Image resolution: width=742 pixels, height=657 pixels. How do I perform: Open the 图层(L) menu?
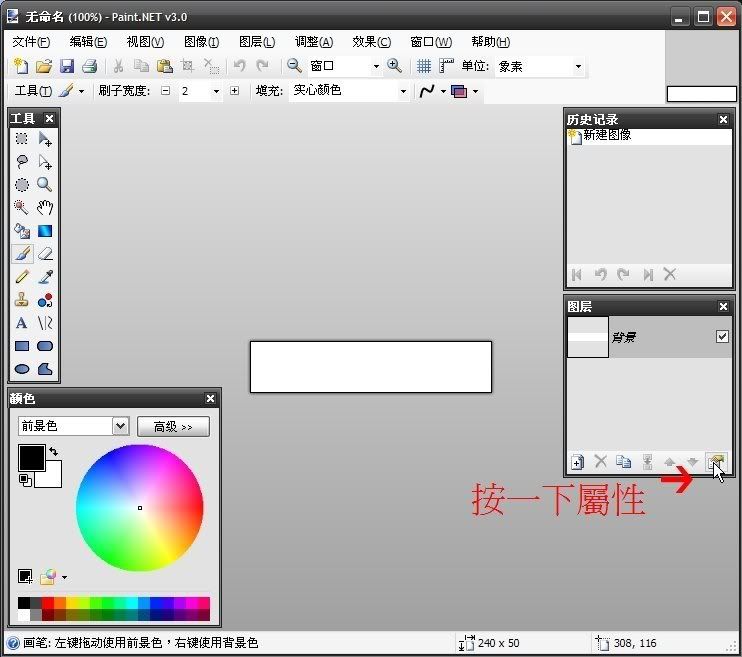(x=257, y=42)
